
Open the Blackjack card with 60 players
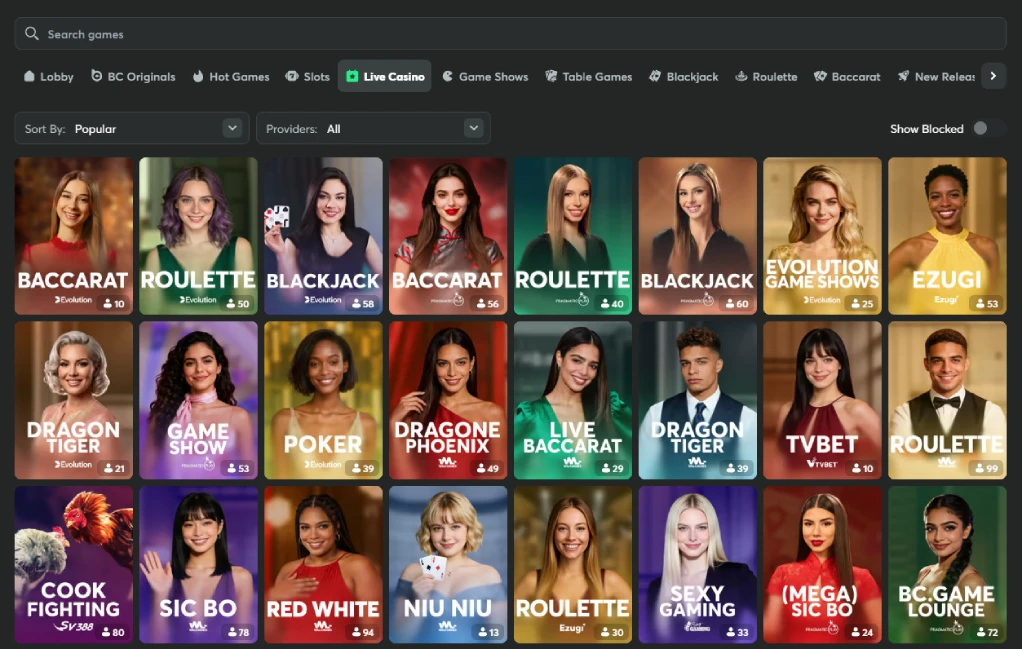697,236
